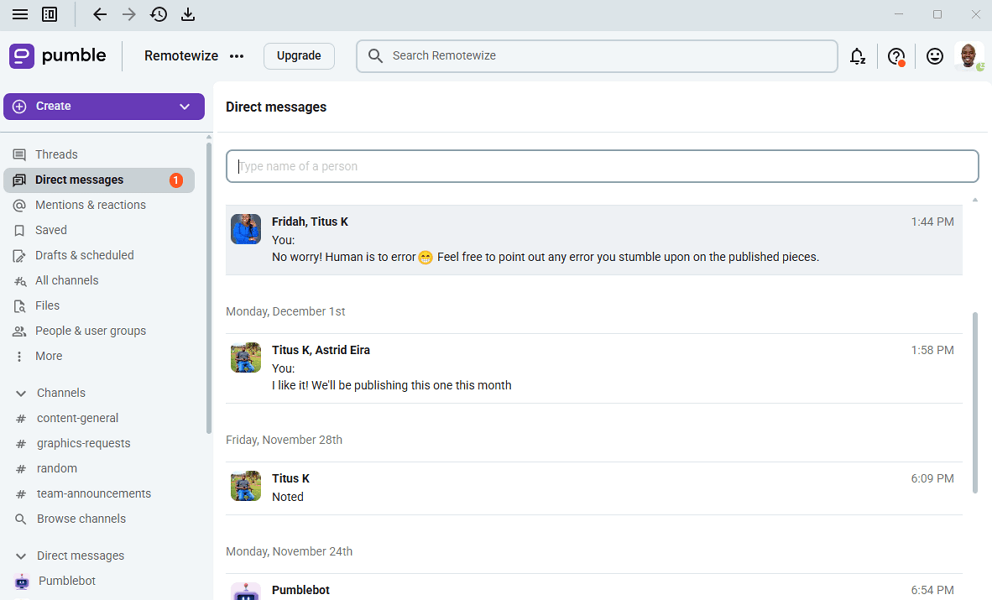Select Browse channels link
This screenshot has width=992, height=600.
pos(81,519)
